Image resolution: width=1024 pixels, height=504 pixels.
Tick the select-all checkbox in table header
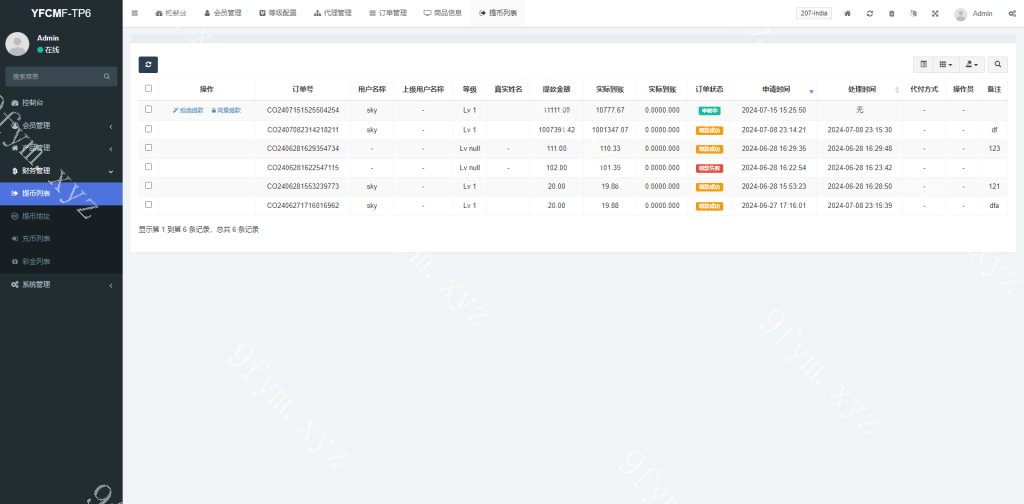pyautogui.click(x=148, y=89)
